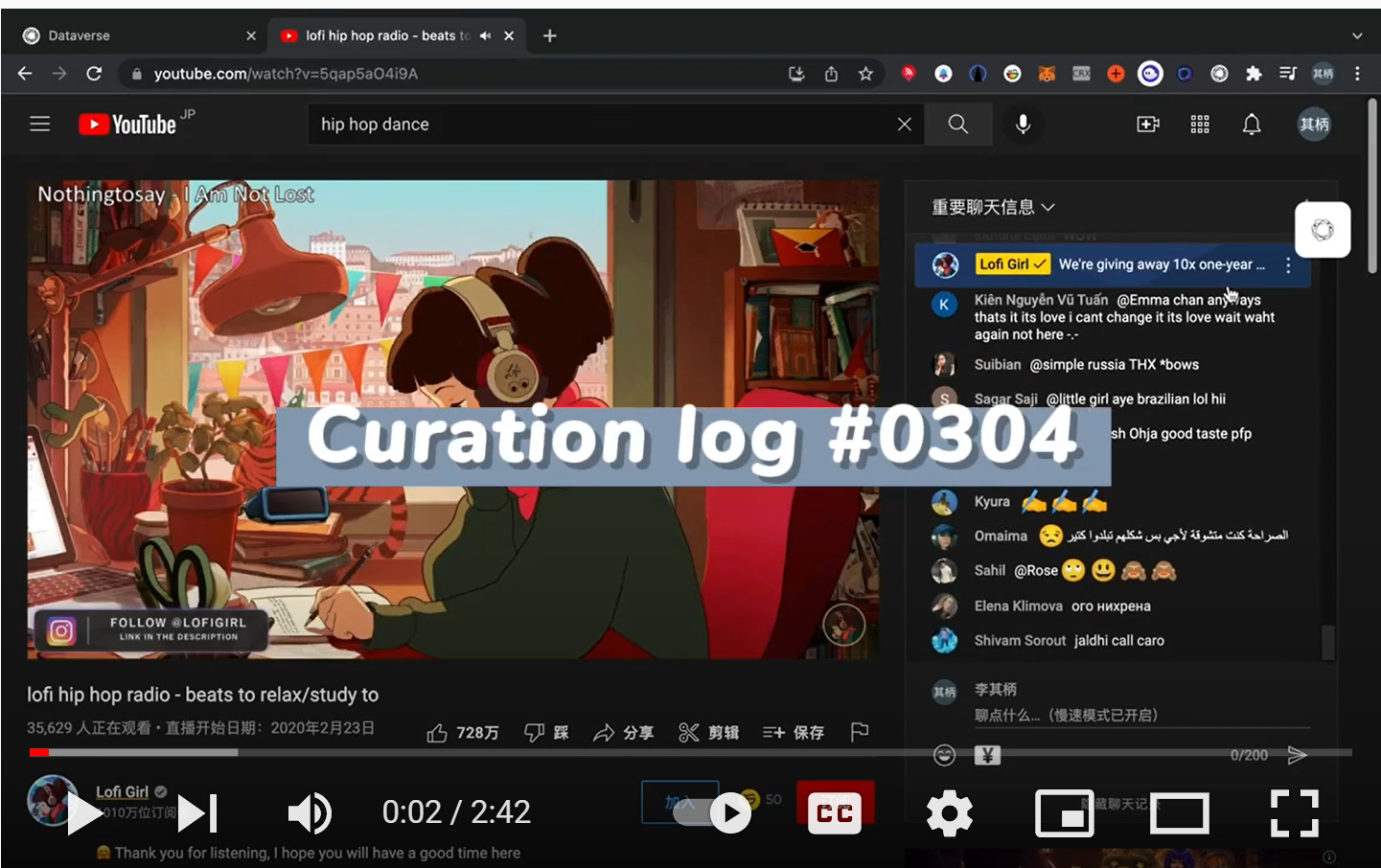This screenshot has width=1381, height=868.
Task: Click the chat scrollbar thumb
Action: pyautogui.click(x=1327, y=643)
